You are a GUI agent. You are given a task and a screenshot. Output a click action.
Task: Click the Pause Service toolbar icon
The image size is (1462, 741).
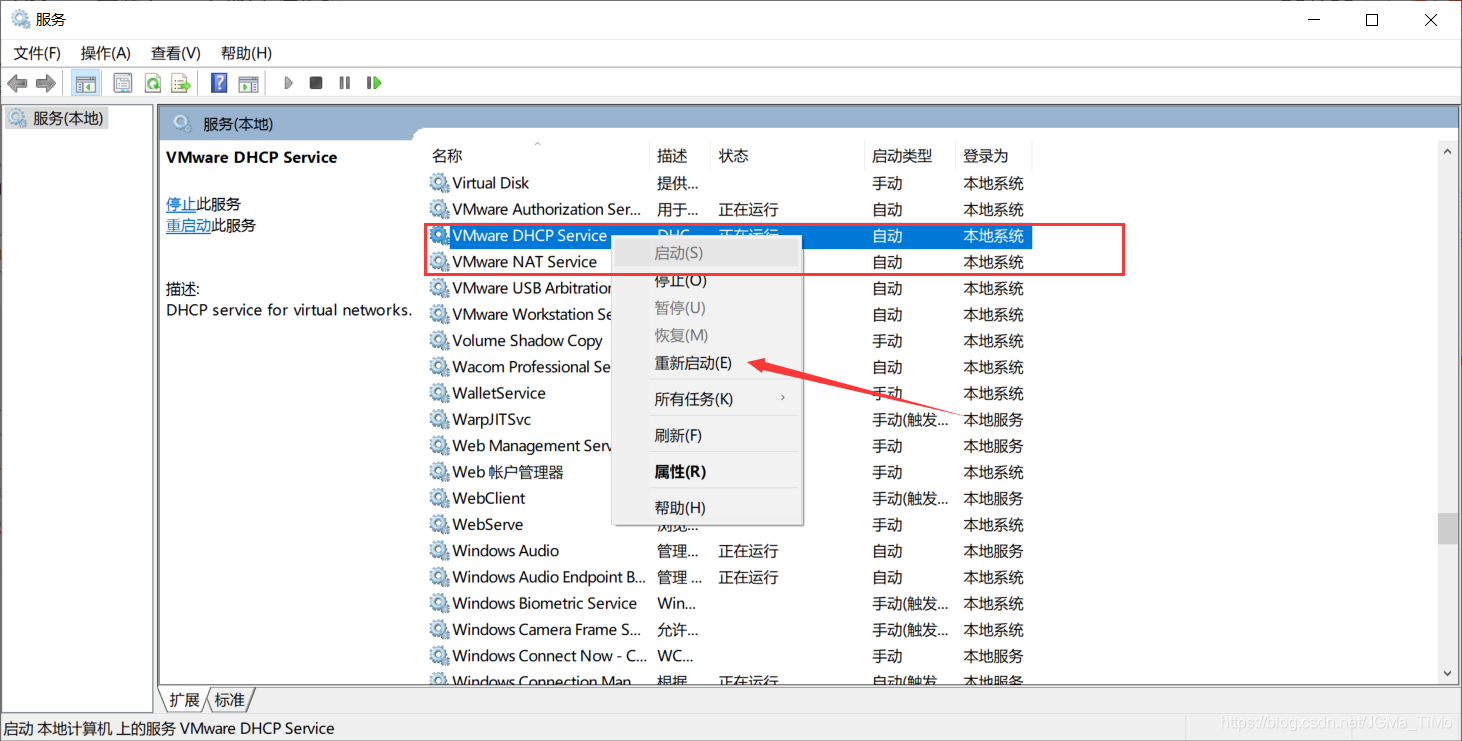coord(345,83)
